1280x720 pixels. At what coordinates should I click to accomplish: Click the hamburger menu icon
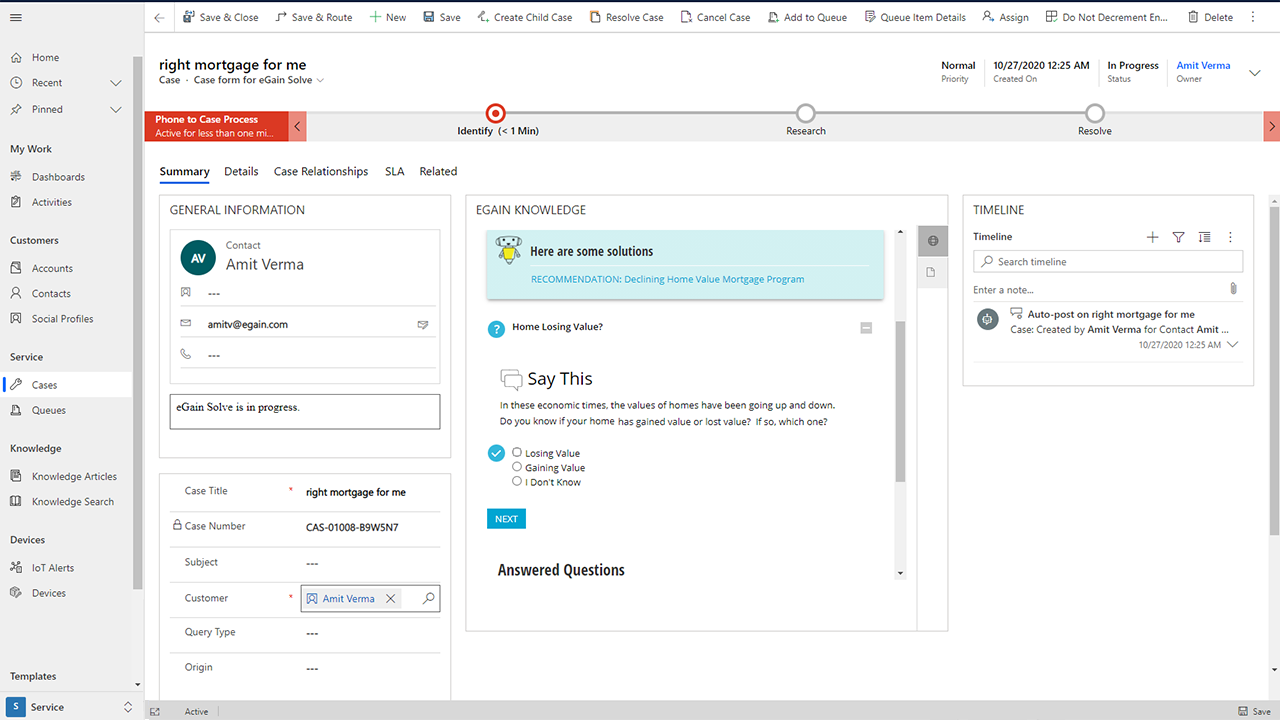(16, 17)
